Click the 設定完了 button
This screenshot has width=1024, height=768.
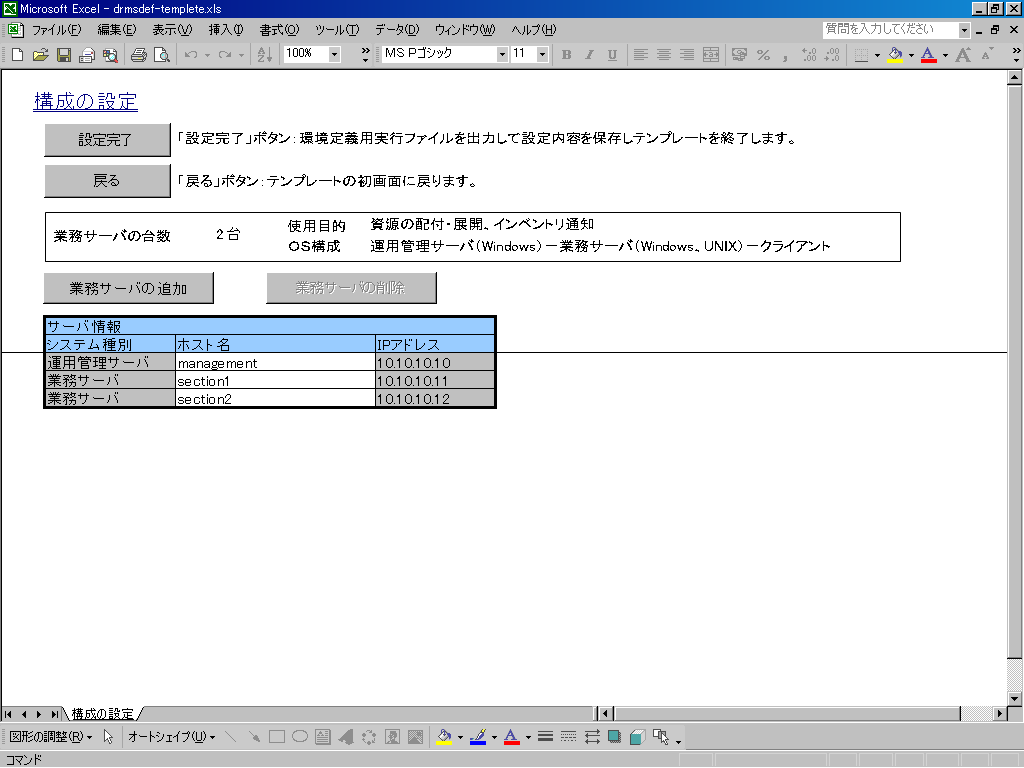coord(106,140)
